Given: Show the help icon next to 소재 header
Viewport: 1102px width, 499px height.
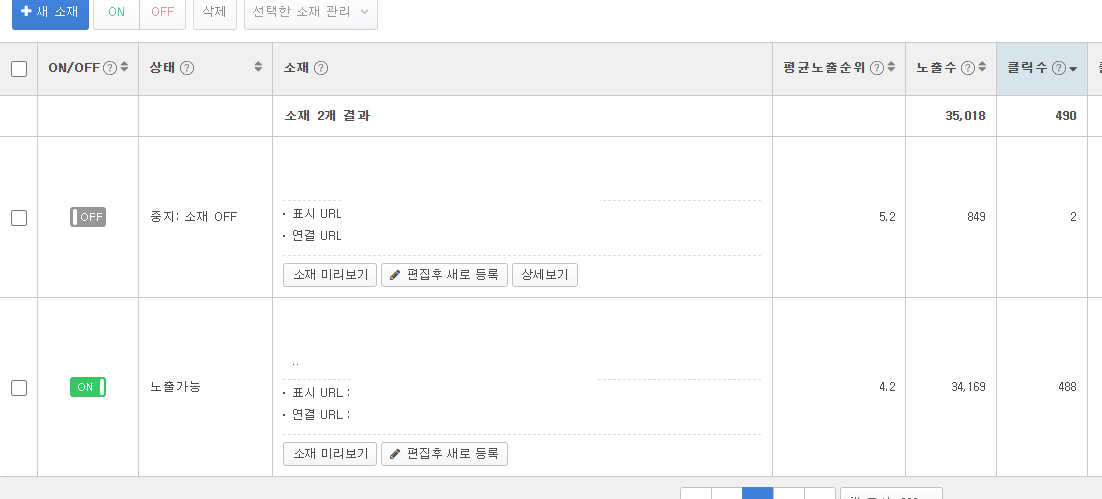Looking at the screenshot, I should point(321,68).
